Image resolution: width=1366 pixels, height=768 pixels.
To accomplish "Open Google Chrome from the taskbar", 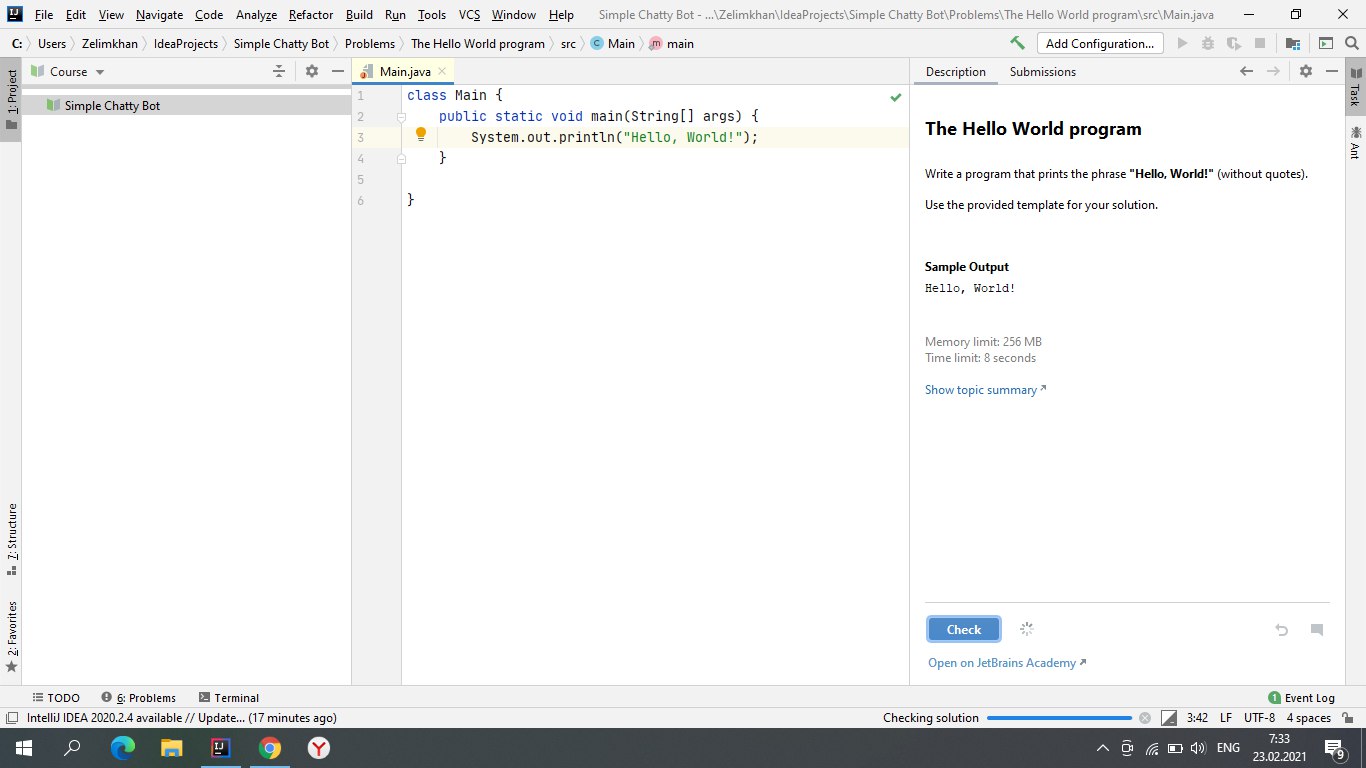I will click(269, 748).
